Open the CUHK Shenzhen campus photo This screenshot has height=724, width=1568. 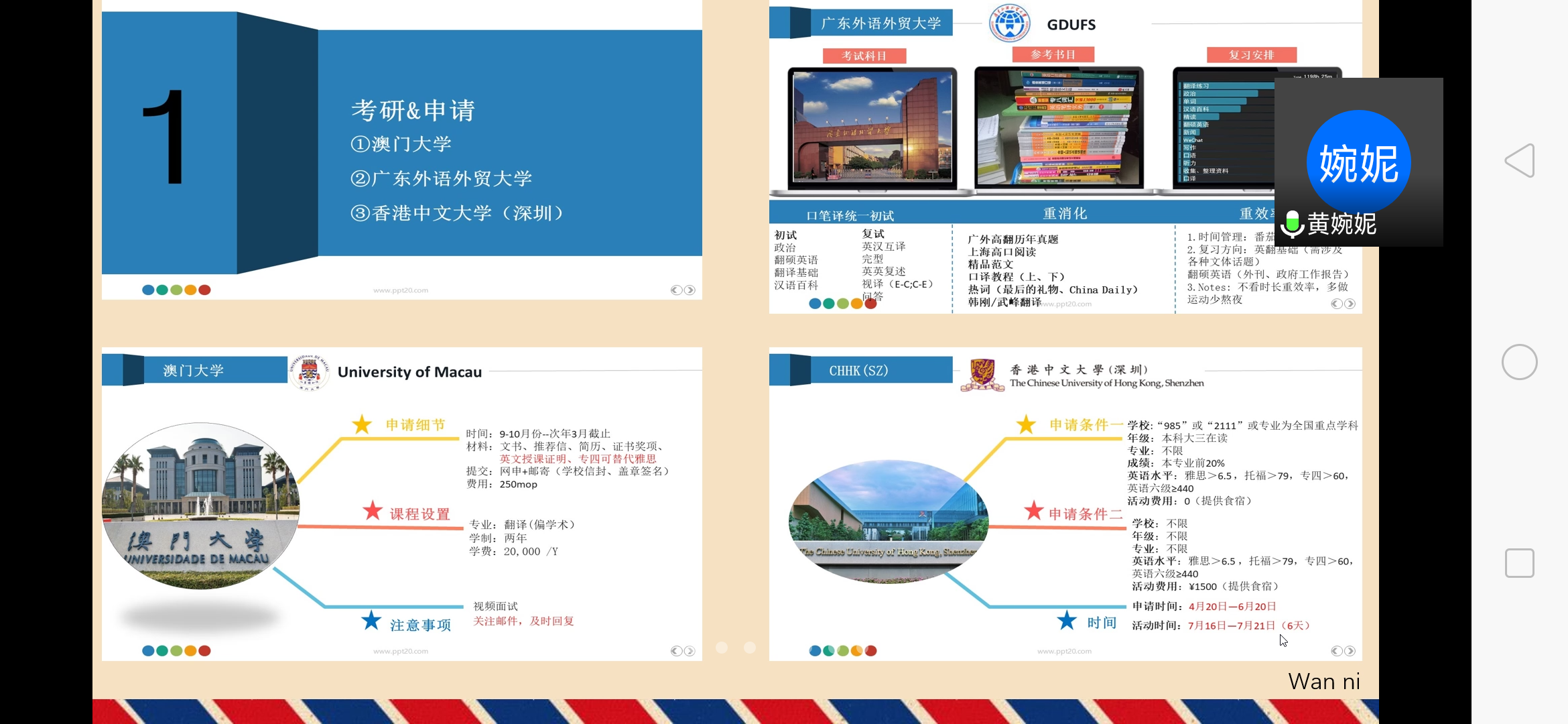[889, 521]
